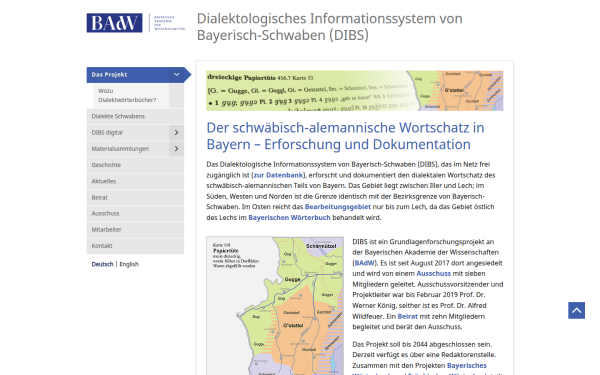Click the site title Dialektologisches Informationssystem
The height and width of the screenshot is (375, 600).
pyautogui.click(x=329, y=27)
